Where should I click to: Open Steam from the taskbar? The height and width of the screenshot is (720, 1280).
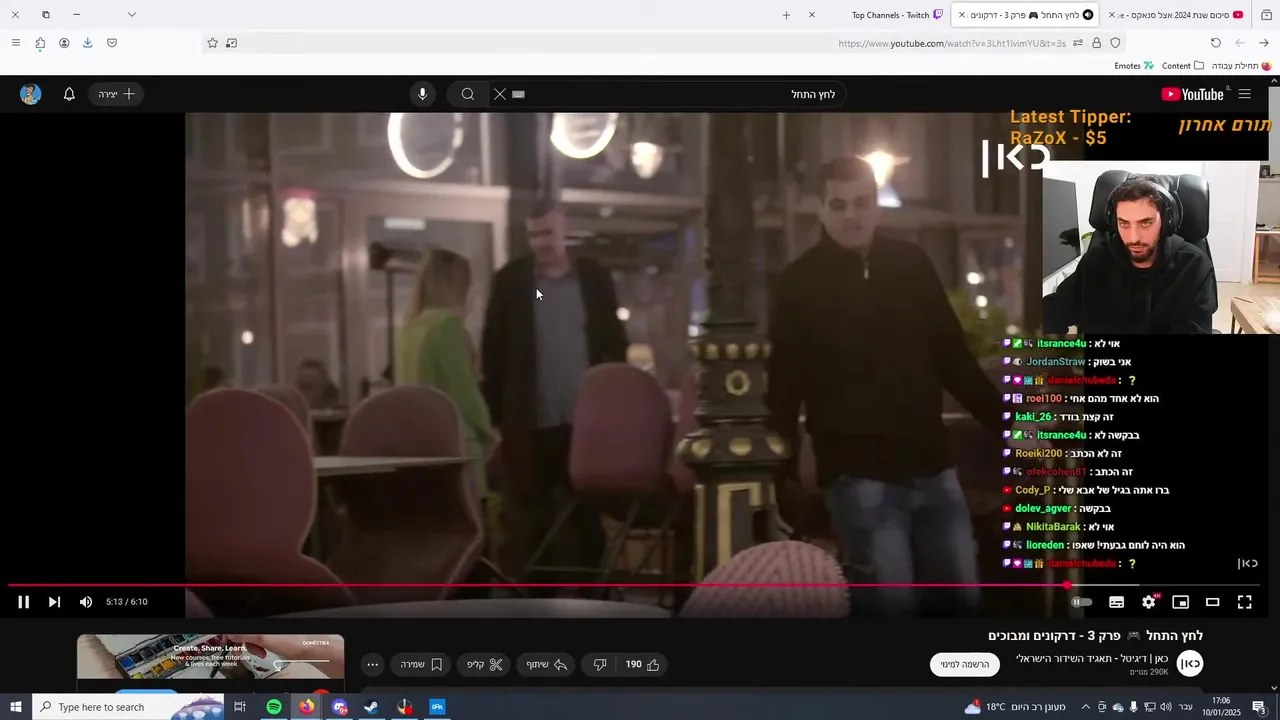[371, 707]
